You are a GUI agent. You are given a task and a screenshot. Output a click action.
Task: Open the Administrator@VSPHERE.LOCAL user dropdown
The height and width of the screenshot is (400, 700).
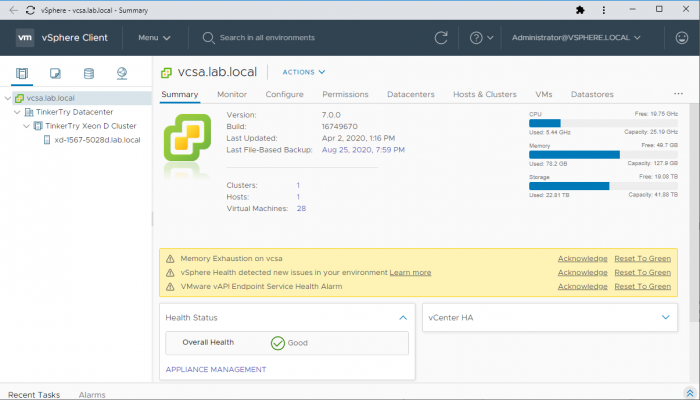(x=576, y=38)
